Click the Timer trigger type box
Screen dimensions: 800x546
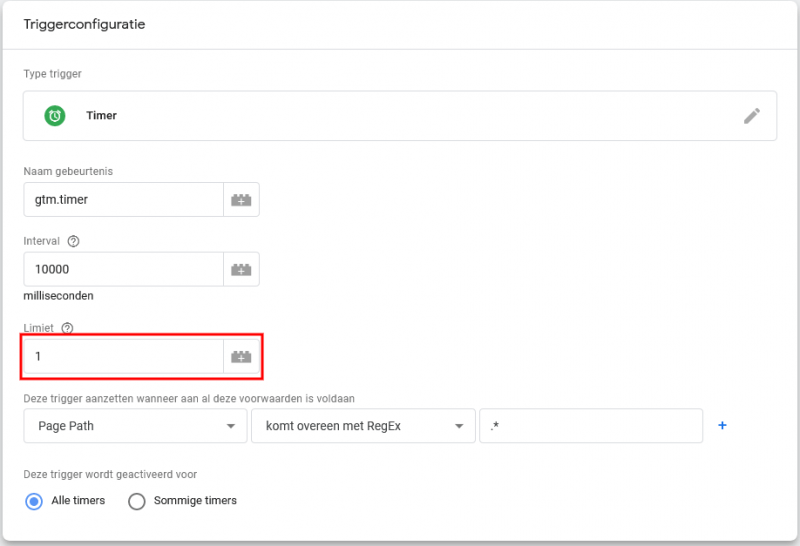pos(400,116)
